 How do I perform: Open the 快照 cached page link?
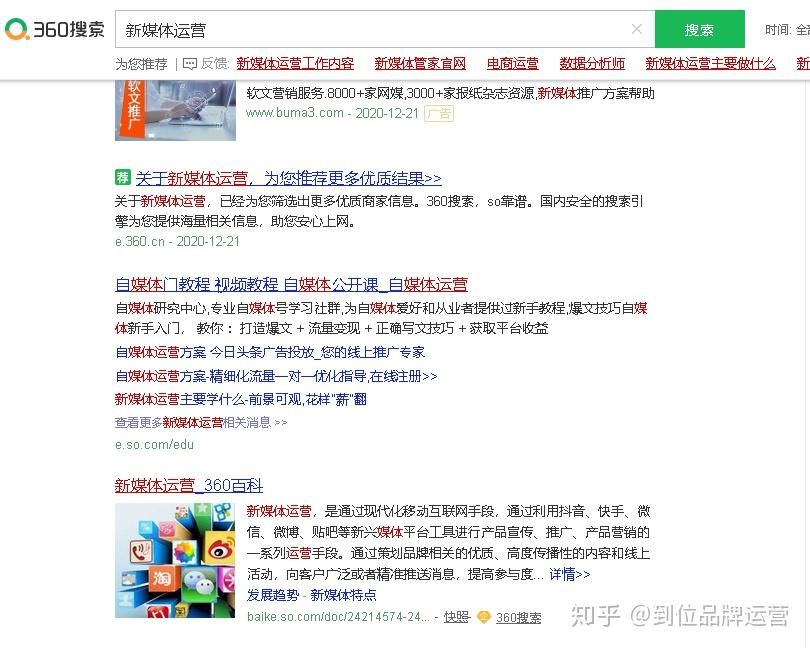pos(457,617)
